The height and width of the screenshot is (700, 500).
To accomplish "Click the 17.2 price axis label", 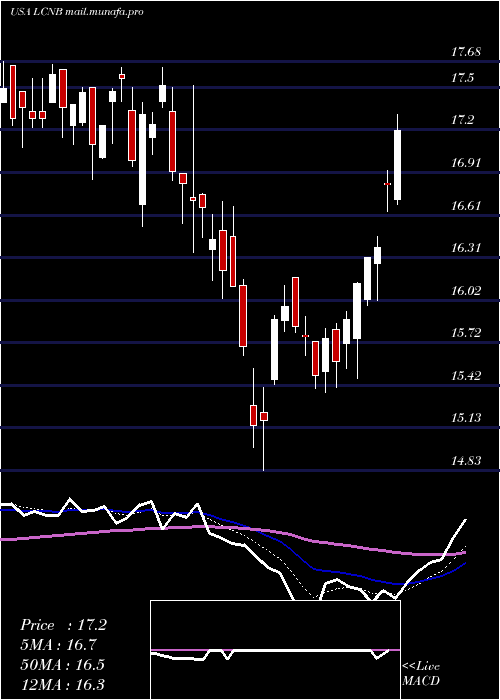I will 462,120.
